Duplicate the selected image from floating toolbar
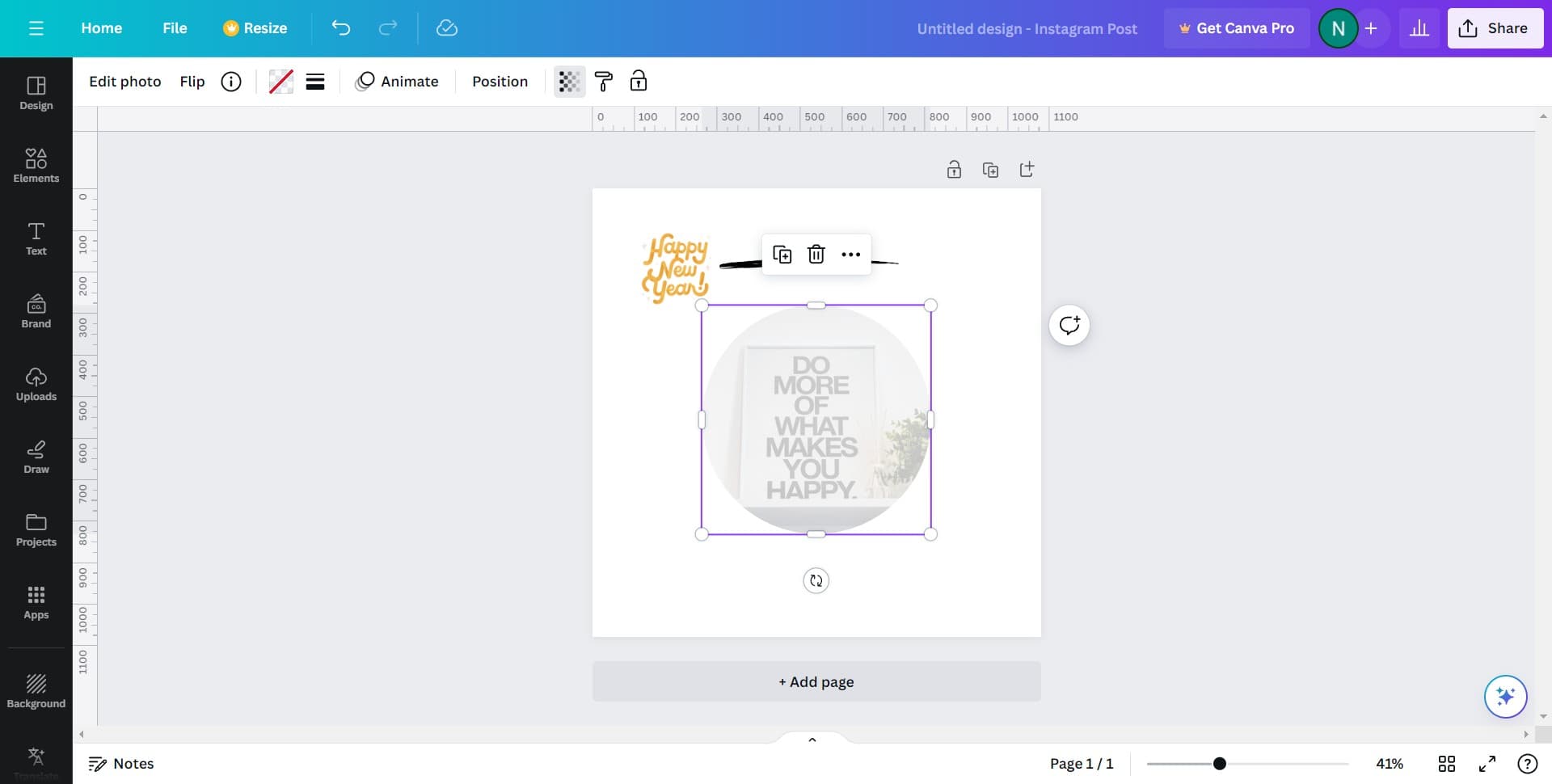This screenshot has height=784, width=1552. click(x=782, y=255)
